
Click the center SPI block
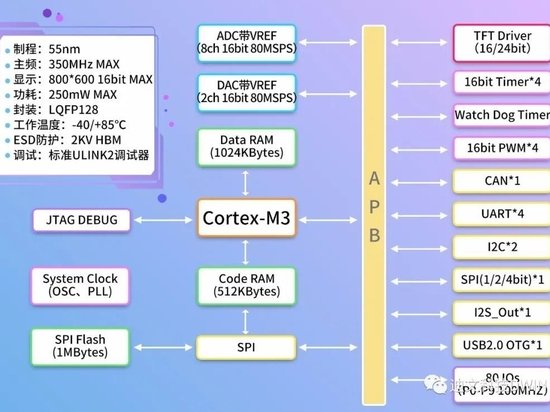(x=246, y=347)
